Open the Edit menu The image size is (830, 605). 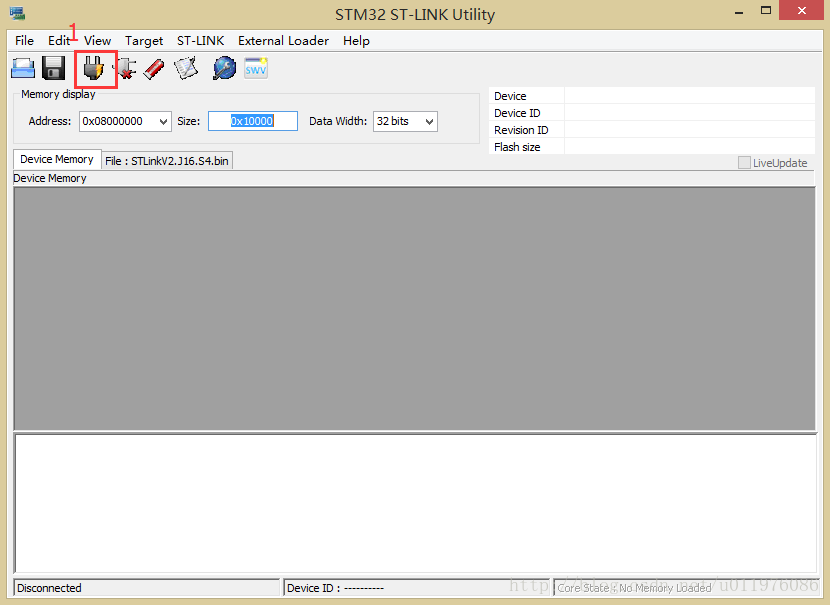[59, 41]
